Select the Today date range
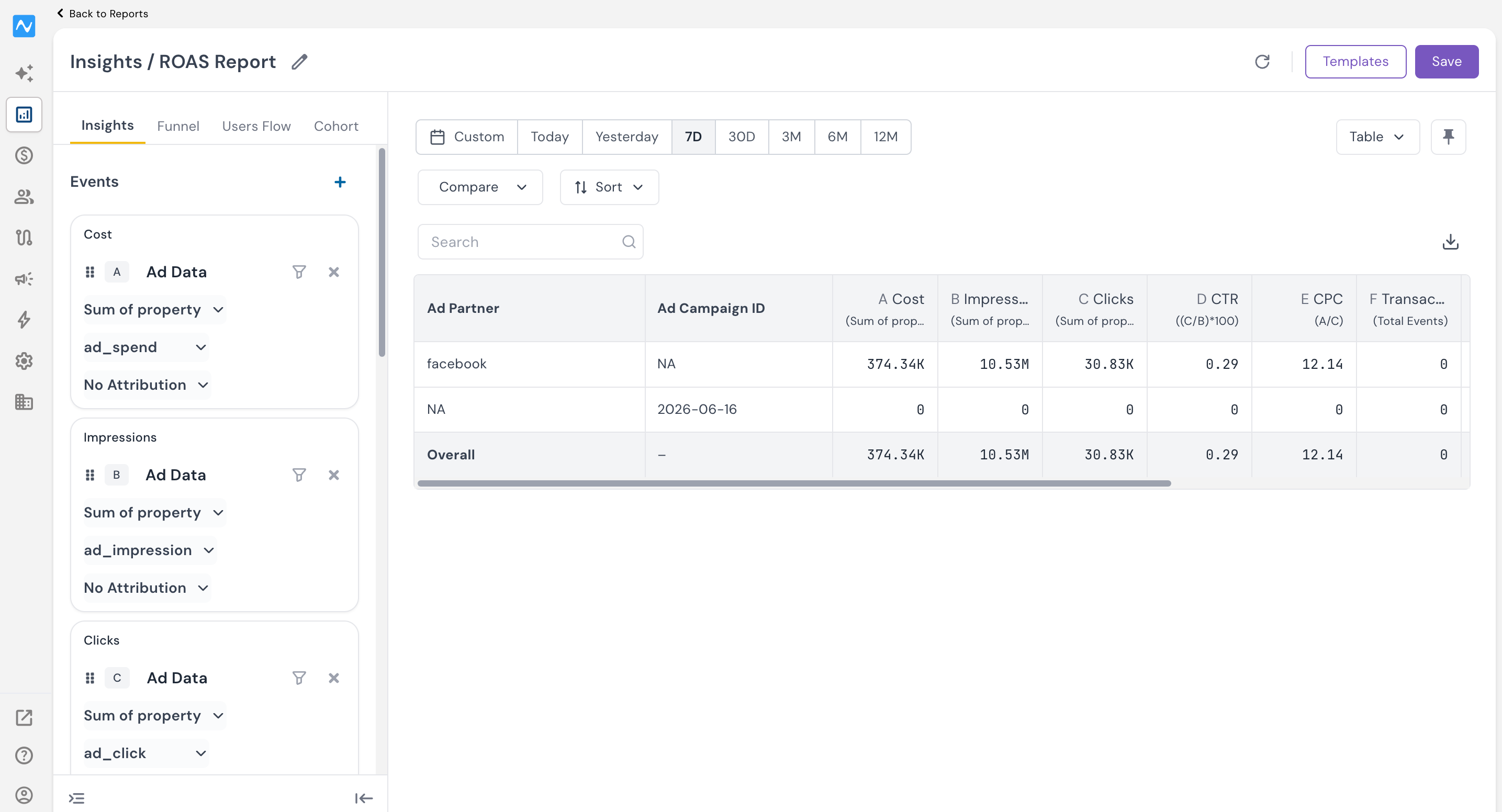The height and width of the screenshot is (812, 1502). point(550,137)
